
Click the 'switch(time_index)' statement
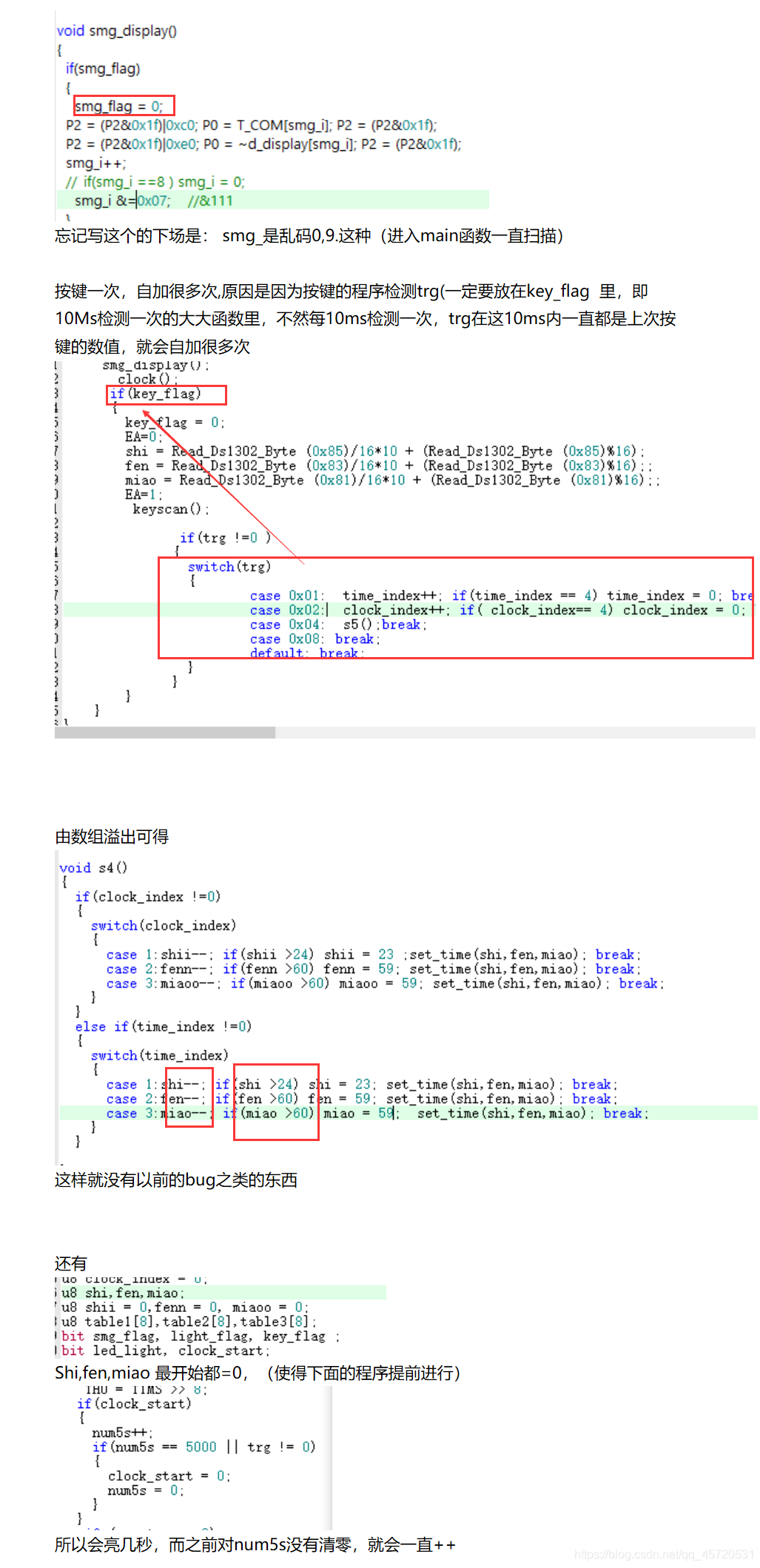160,1056
